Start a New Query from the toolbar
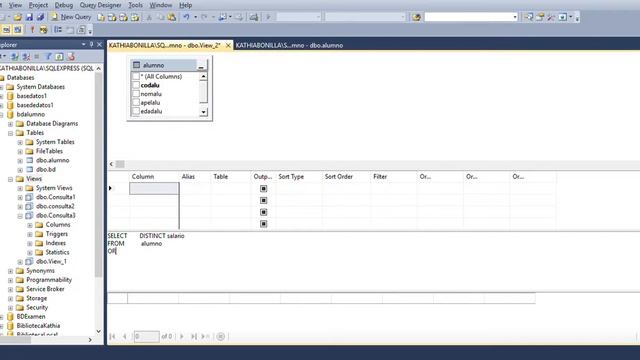 coord(71,17)
